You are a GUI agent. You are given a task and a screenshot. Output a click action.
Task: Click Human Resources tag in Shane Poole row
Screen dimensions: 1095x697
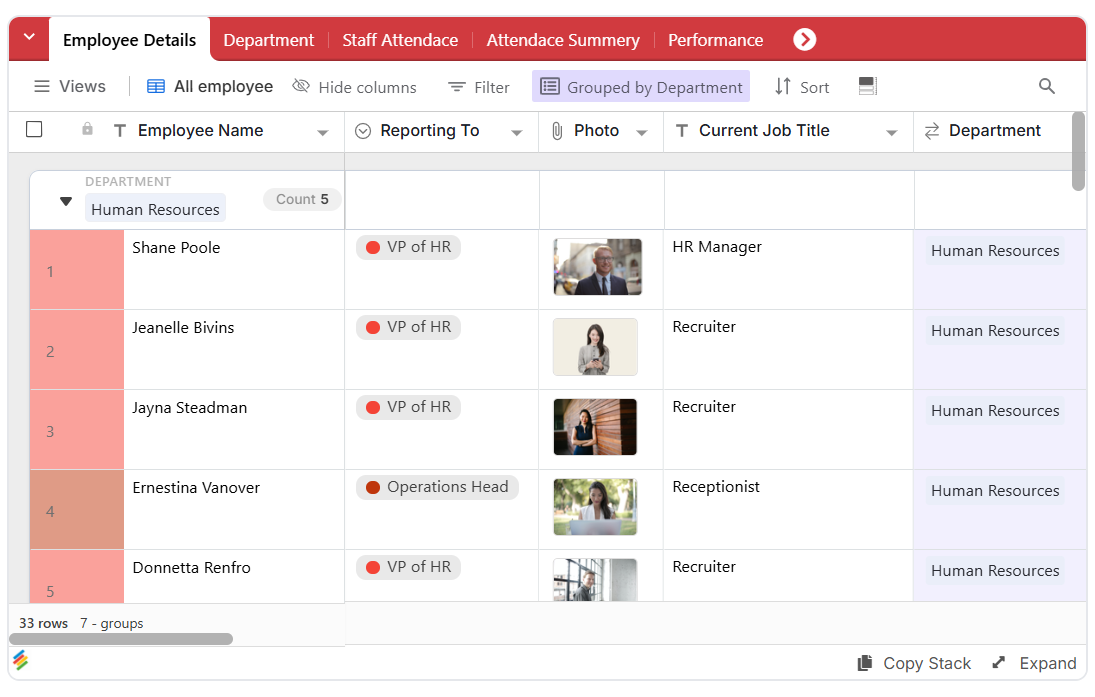tap(995, 251)
